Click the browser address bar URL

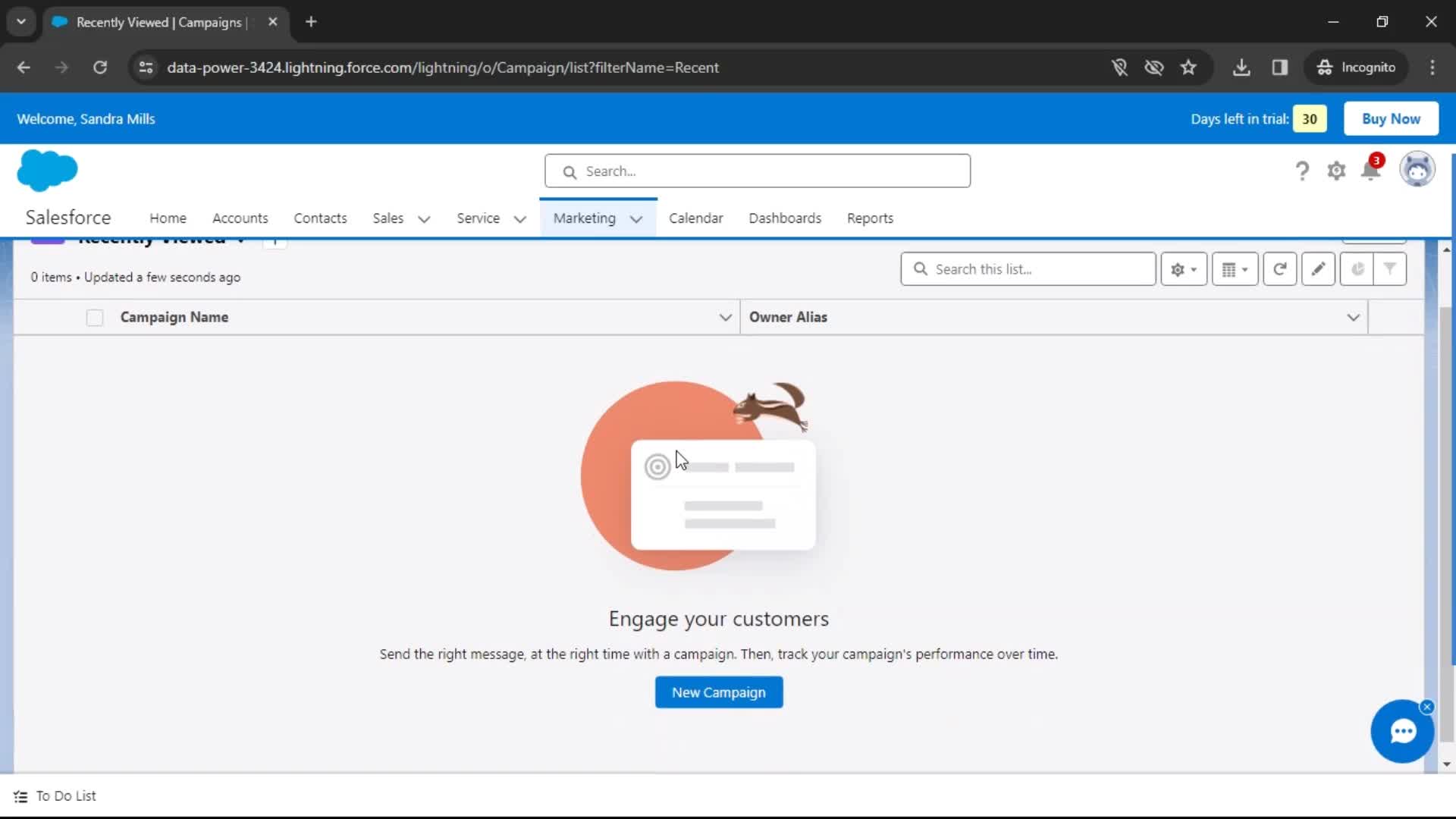click(443, 67)
